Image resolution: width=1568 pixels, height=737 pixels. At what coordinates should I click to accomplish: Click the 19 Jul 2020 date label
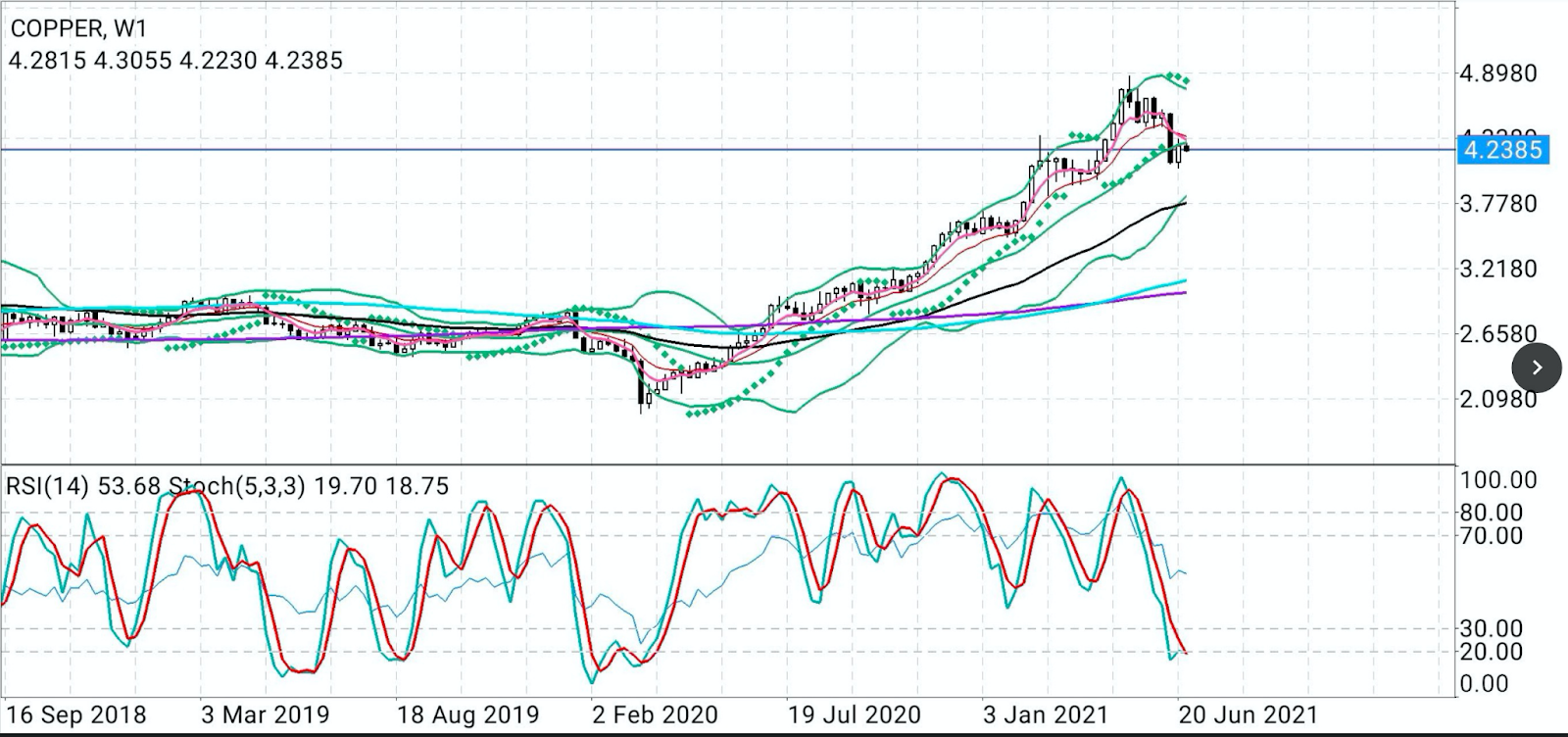[856, 714]
